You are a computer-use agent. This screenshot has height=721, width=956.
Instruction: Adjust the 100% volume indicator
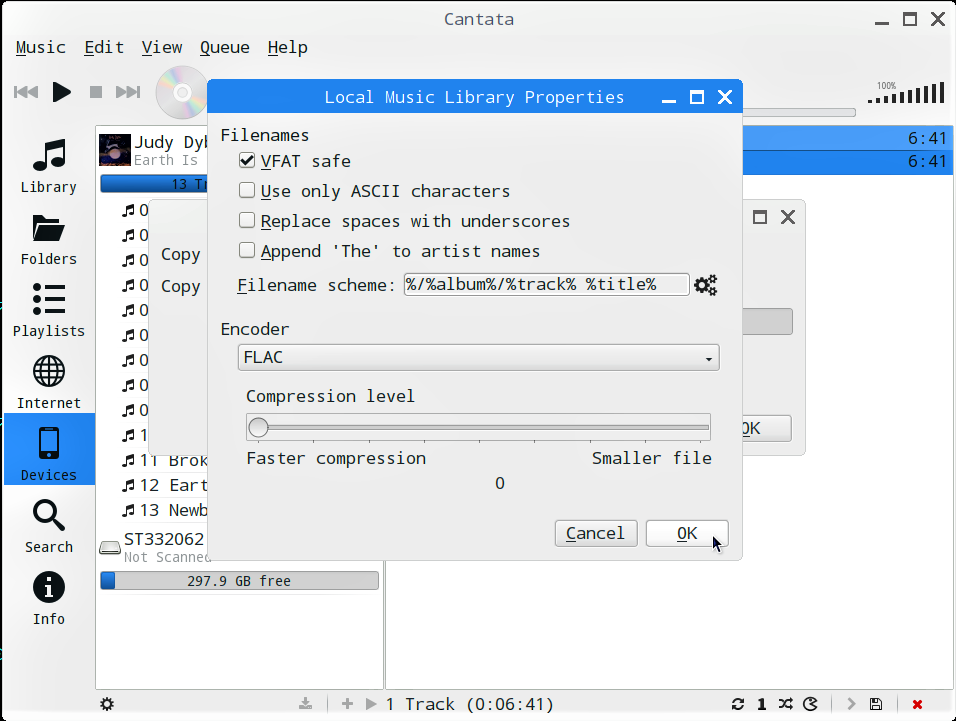[x=906, y=93]
